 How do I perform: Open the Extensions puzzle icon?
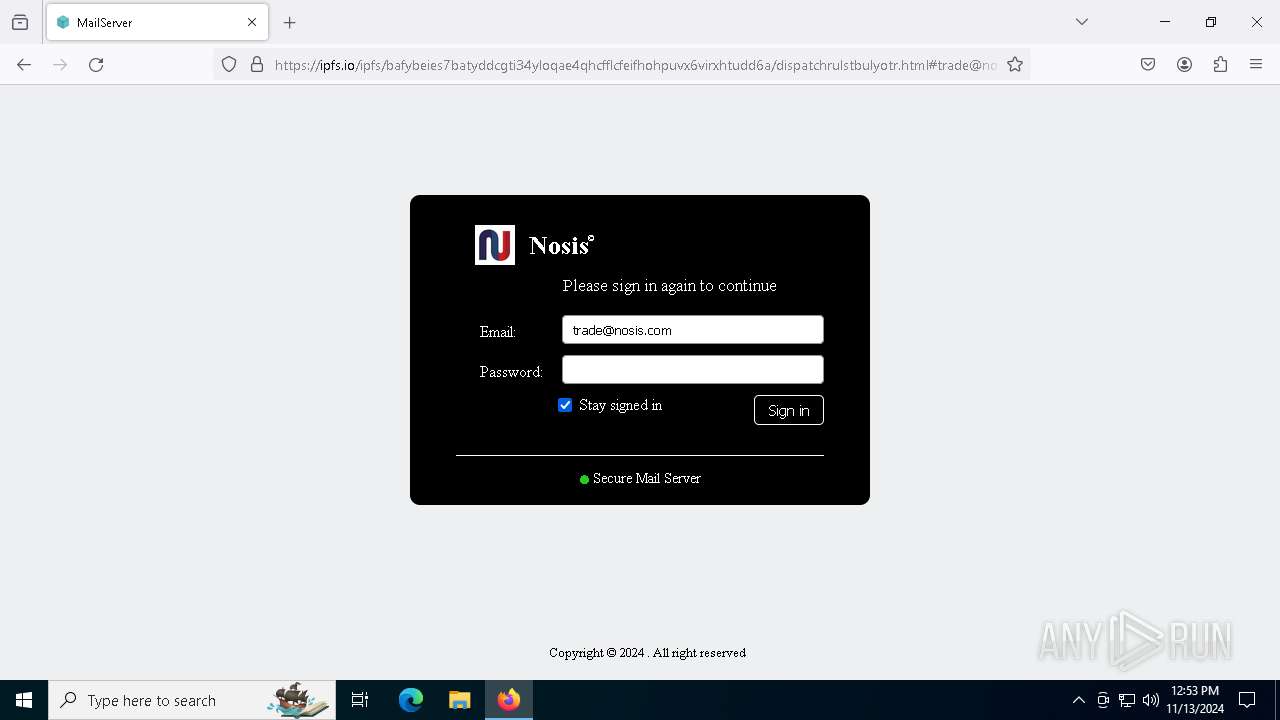coord(1220,65)
